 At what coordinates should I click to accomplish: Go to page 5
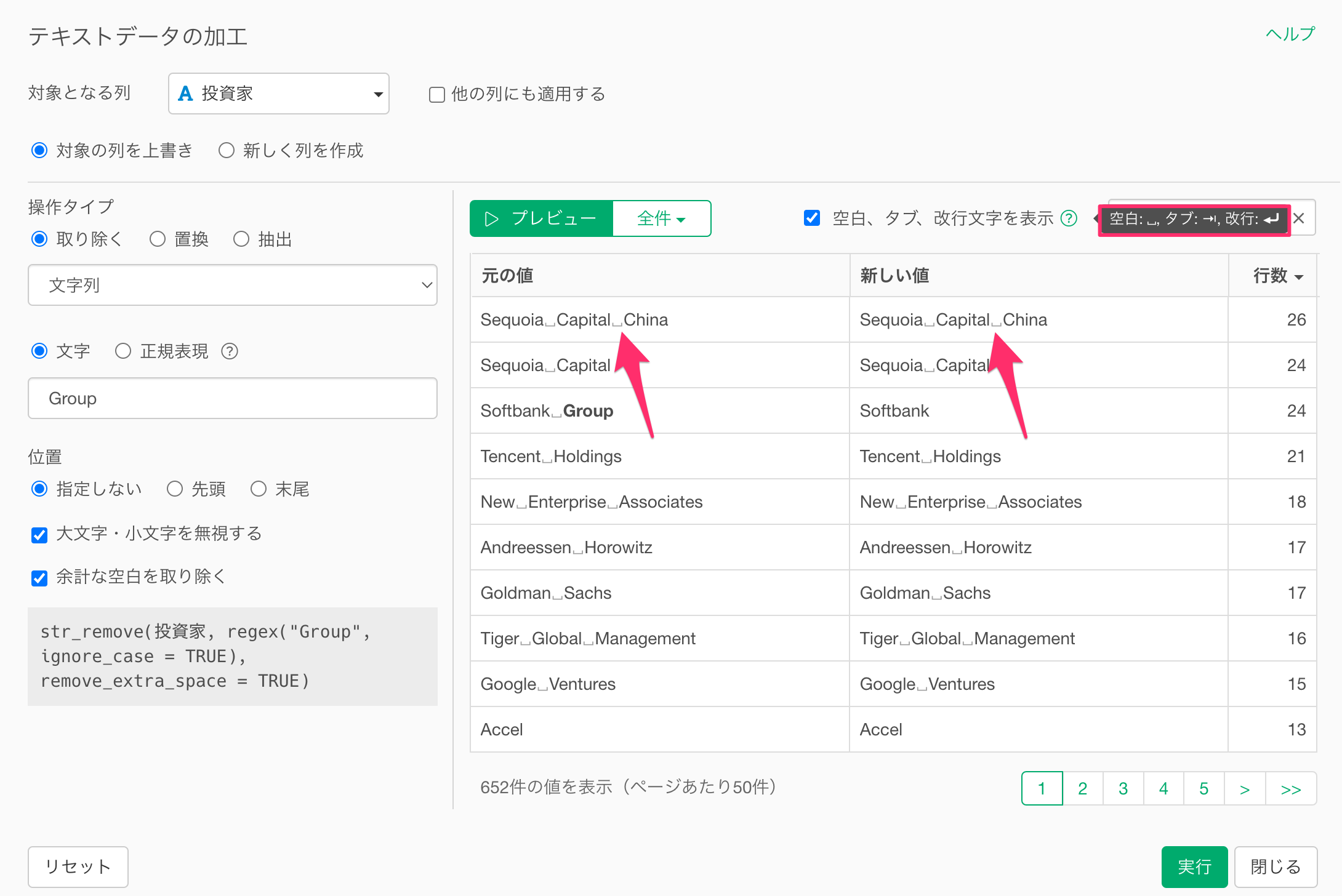[x=1204, y=788]
